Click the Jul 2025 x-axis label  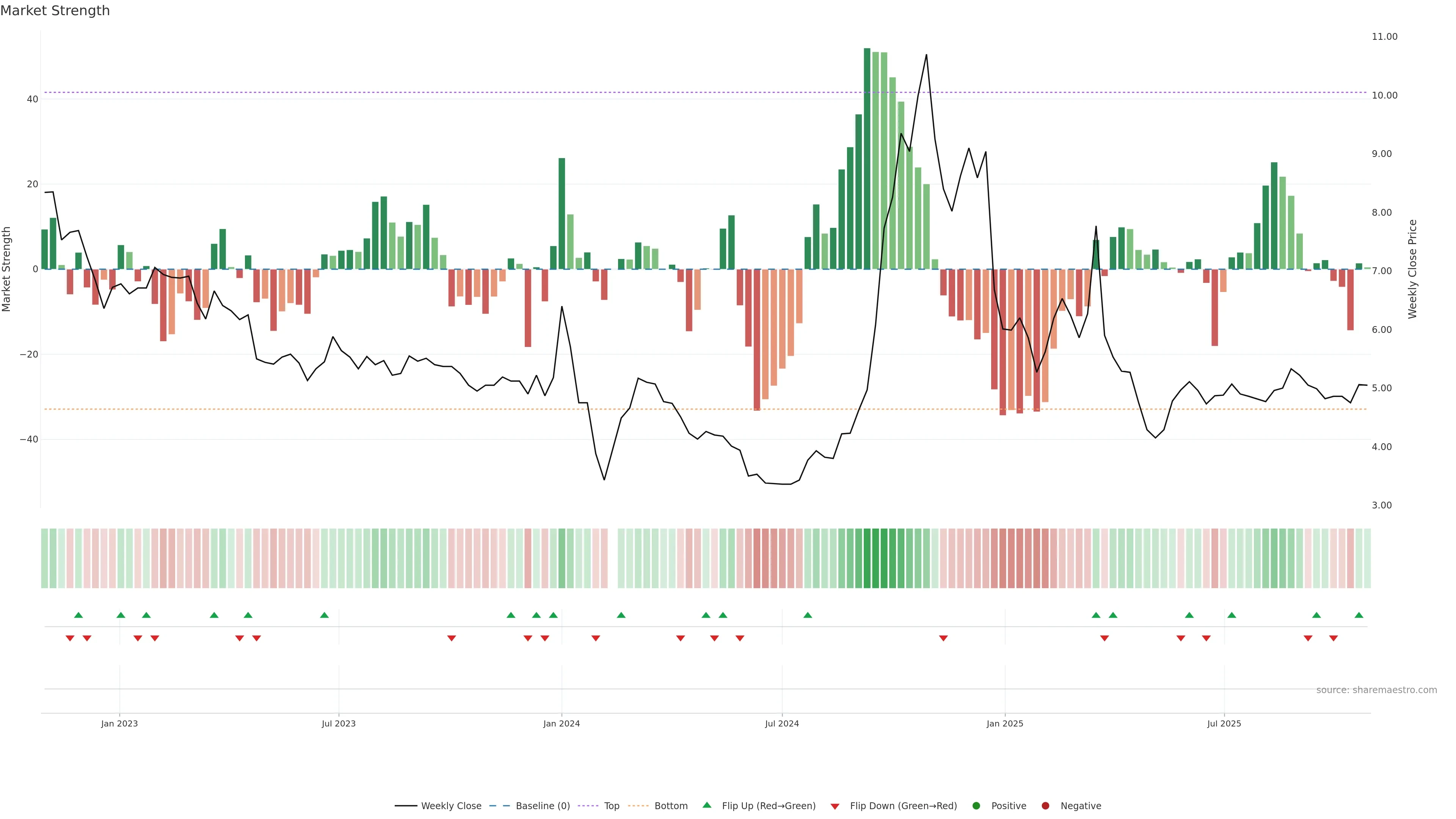1224,723
